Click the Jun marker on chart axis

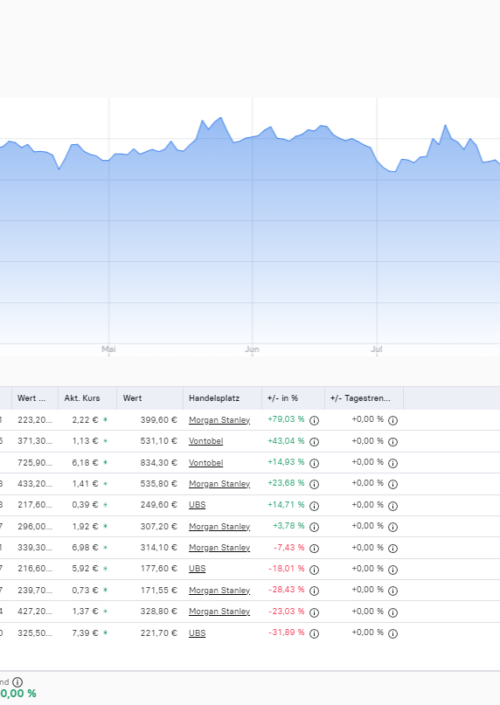[252, 349]
